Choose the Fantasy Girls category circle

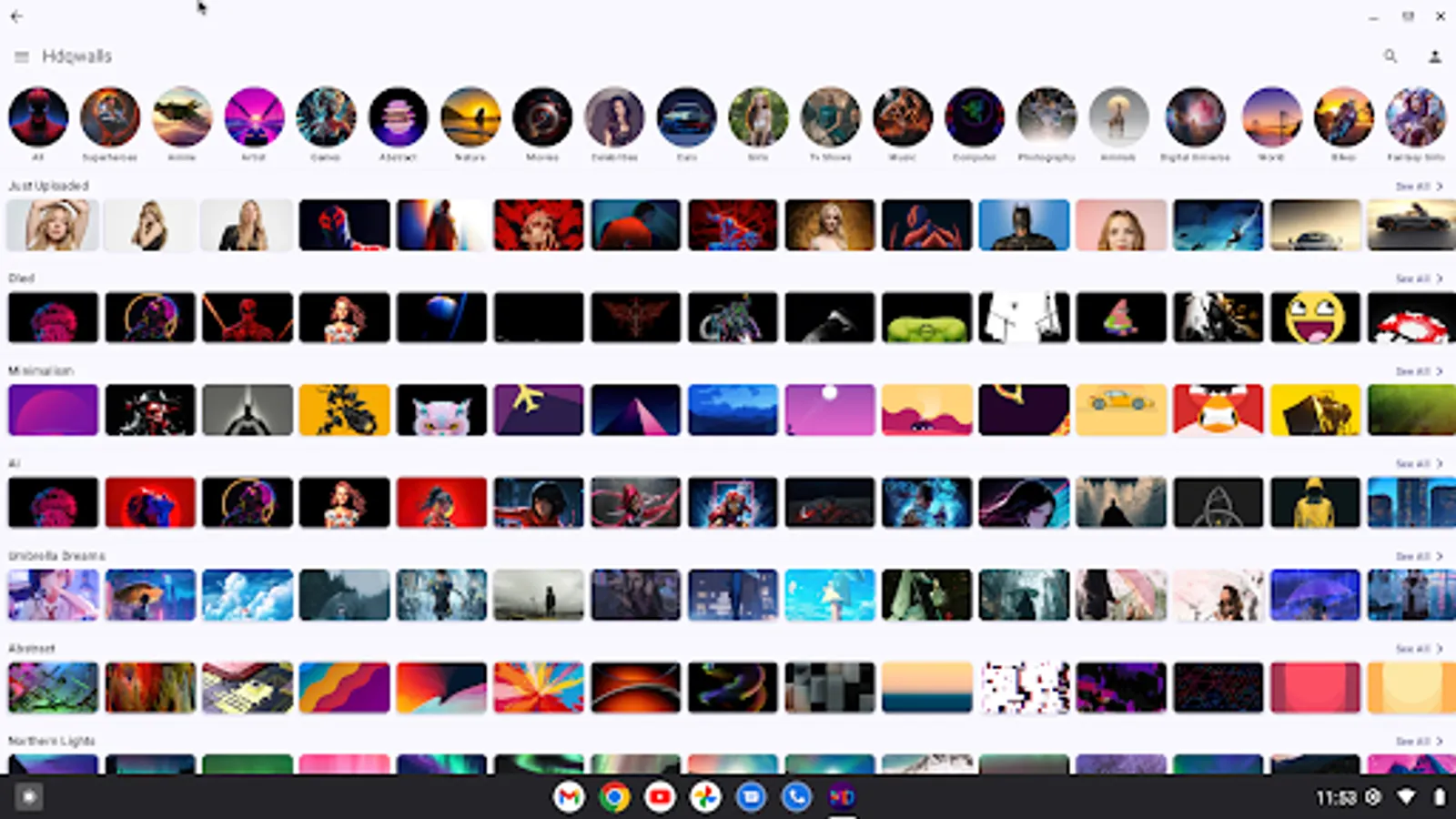click(1415, 116)
